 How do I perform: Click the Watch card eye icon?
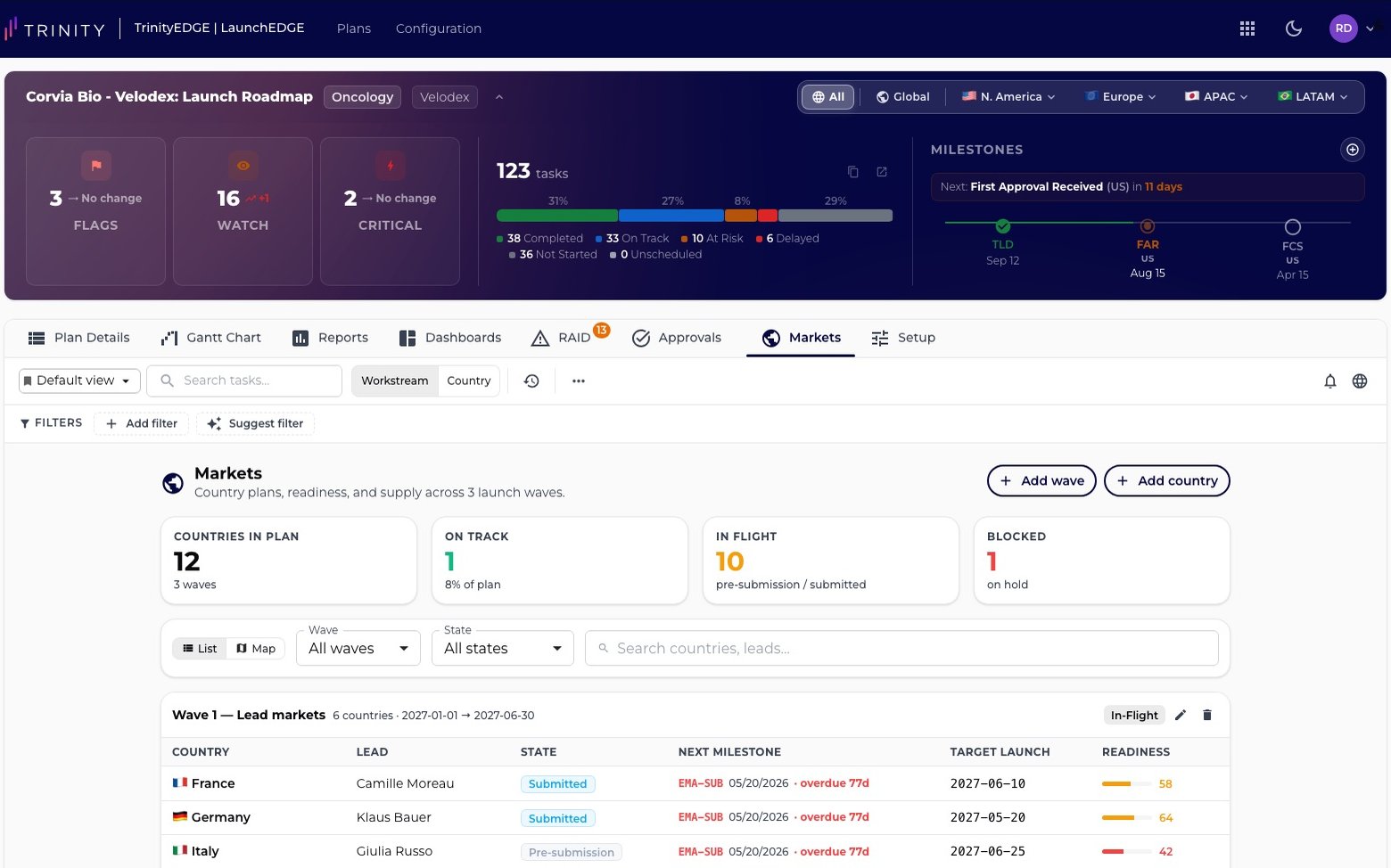pos(243,166)
